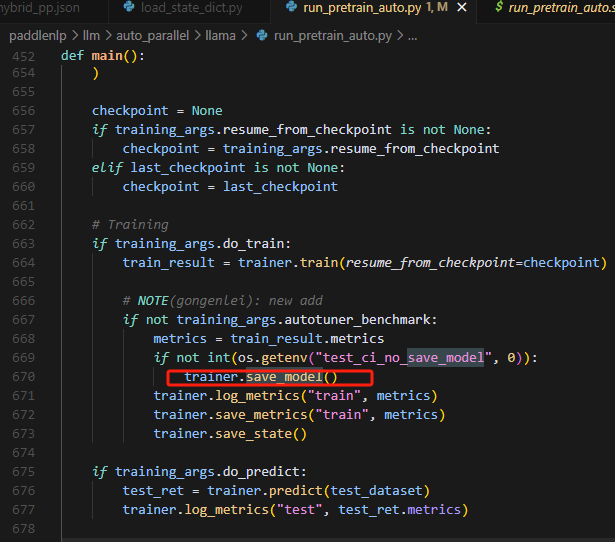Expand auto_parallel breadcrumb segment

pos(152,36)
